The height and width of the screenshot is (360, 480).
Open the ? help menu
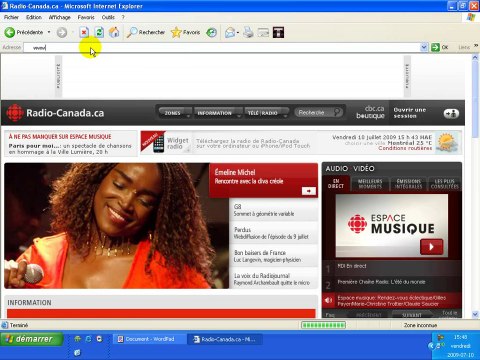123,17
